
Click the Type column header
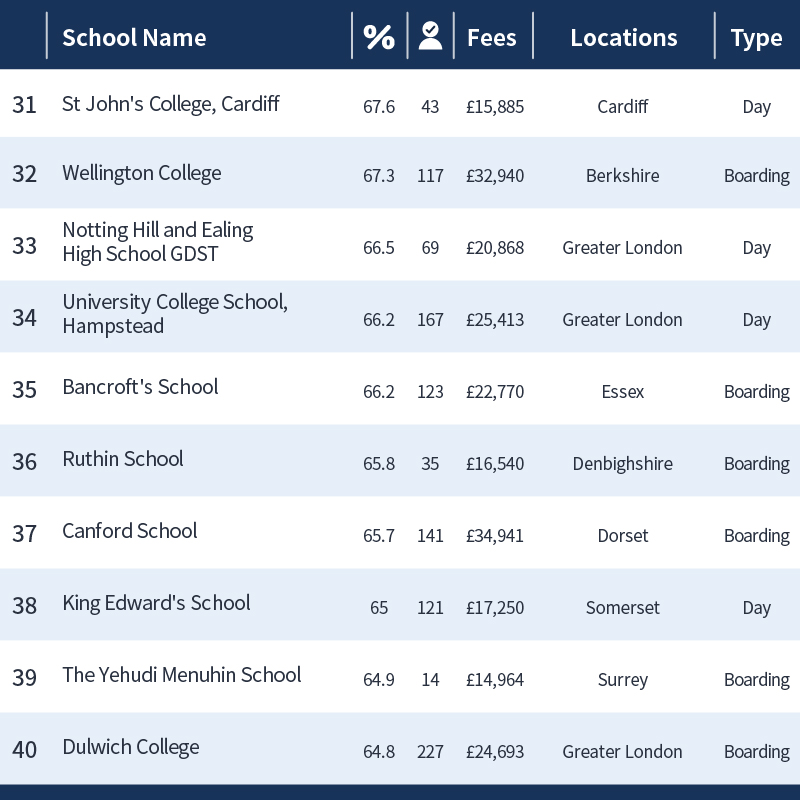click(x=756, y=39)
